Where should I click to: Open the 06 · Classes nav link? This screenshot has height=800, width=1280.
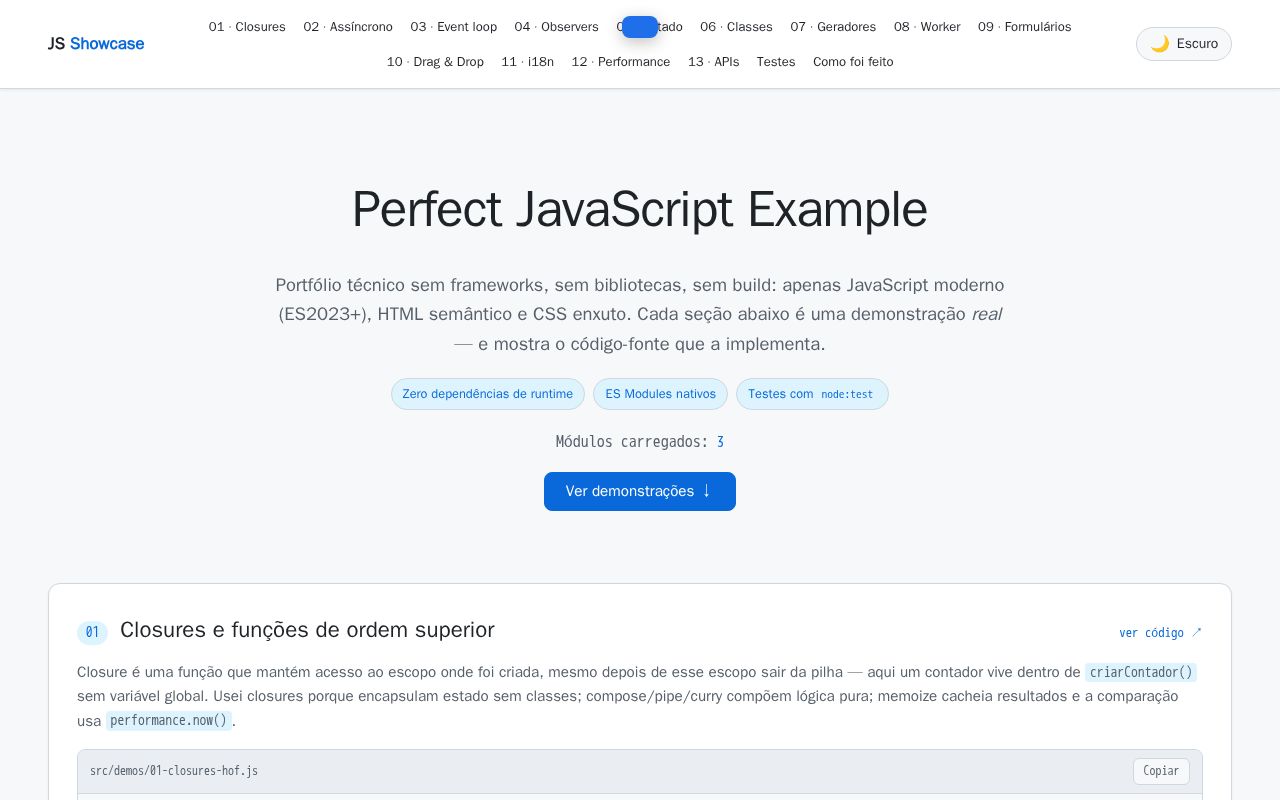tap(736, 27)
